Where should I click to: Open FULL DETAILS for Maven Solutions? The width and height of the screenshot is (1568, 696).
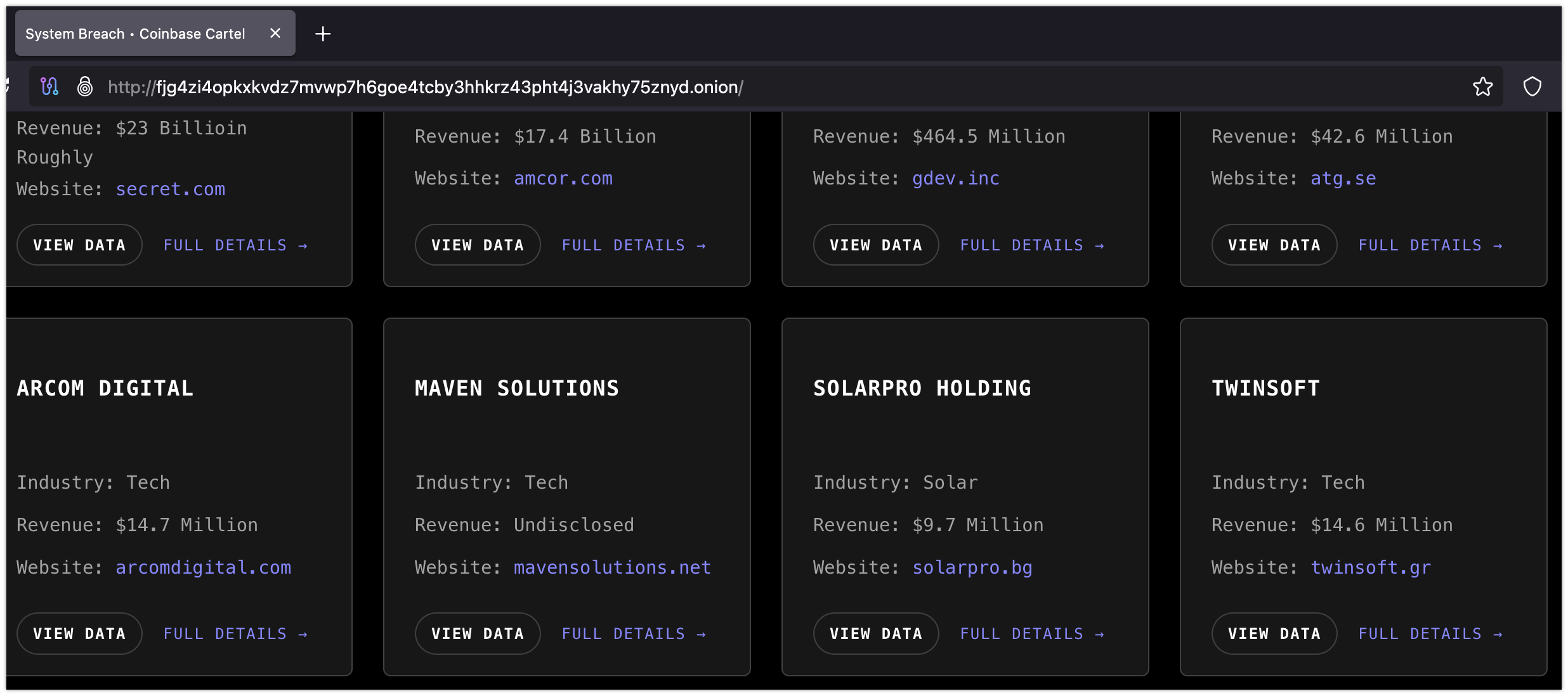(634, 634)
